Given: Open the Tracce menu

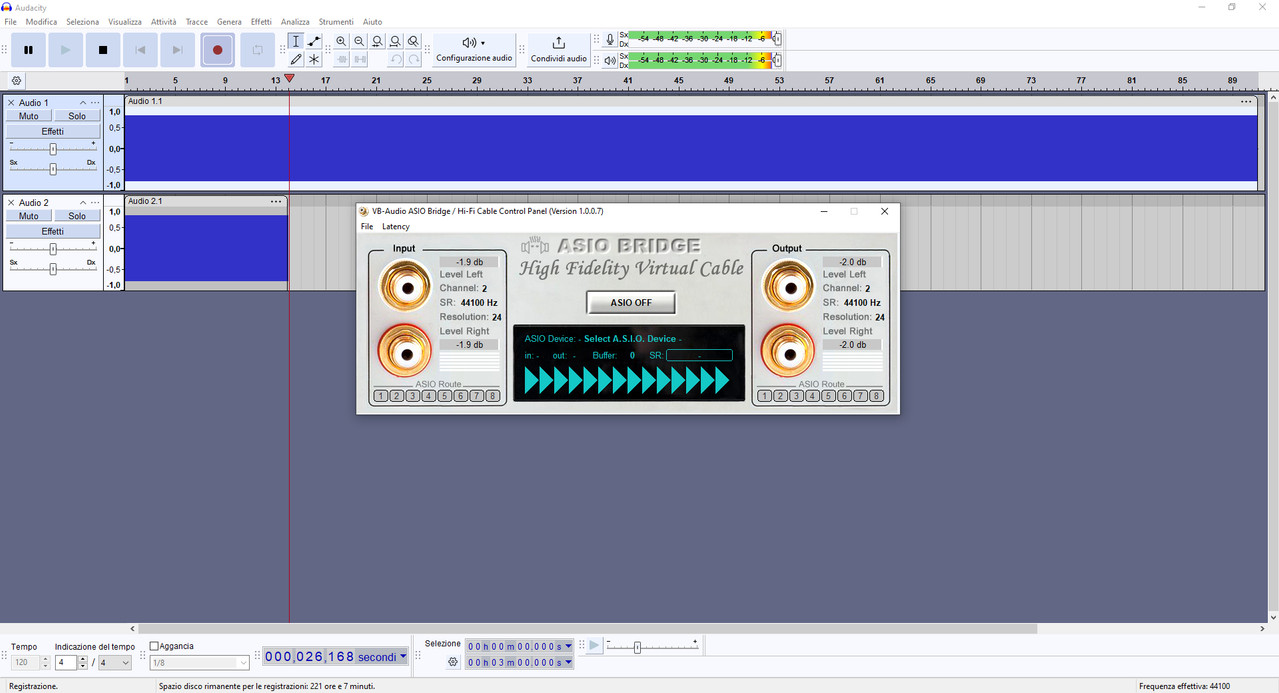Looking at the screenshot, I should click(197, 22).
